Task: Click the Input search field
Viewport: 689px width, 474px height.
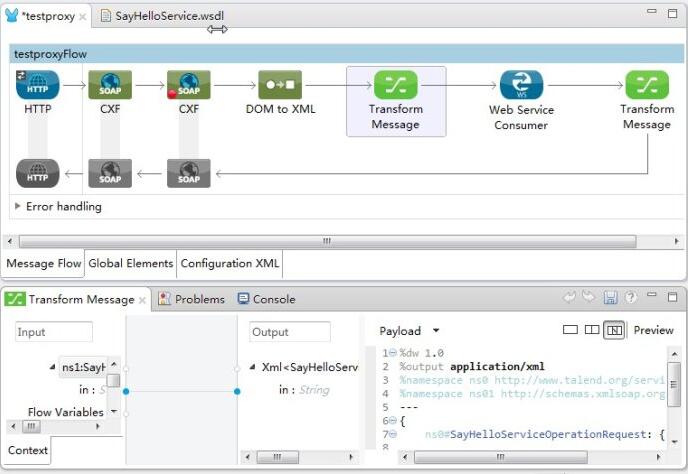Action: [x=54, y=332]
